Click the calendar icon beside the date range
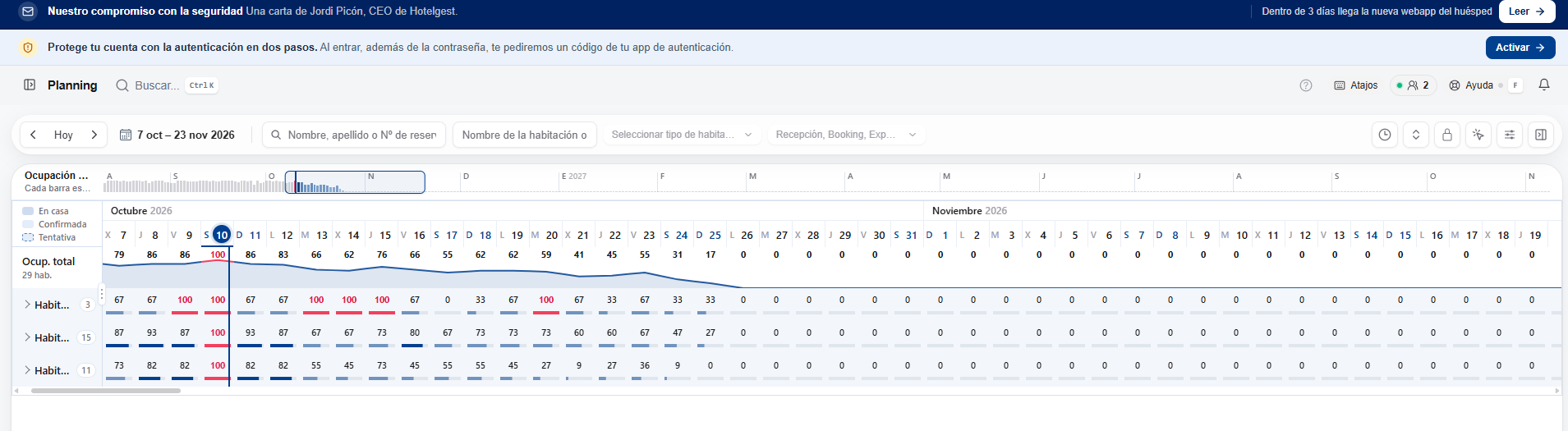 tap(126, 135)
